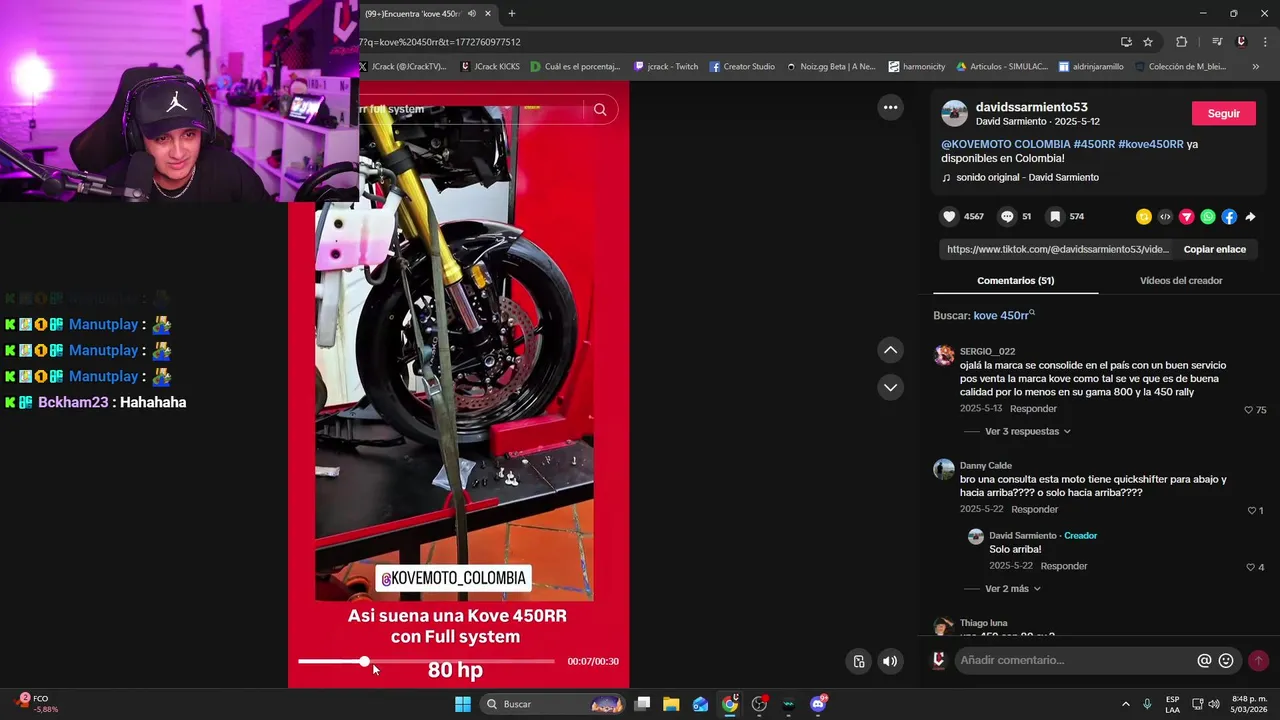
Task: Bookmark this page with the star icon
Action: [x=1148, y=42]
